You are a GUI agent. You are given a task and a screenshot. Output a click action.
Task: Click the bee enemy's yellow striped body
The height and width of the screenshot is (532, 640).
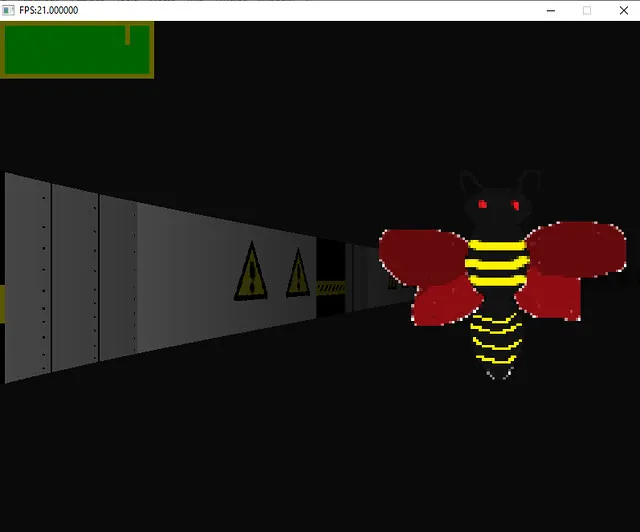(x=497, y=263)
